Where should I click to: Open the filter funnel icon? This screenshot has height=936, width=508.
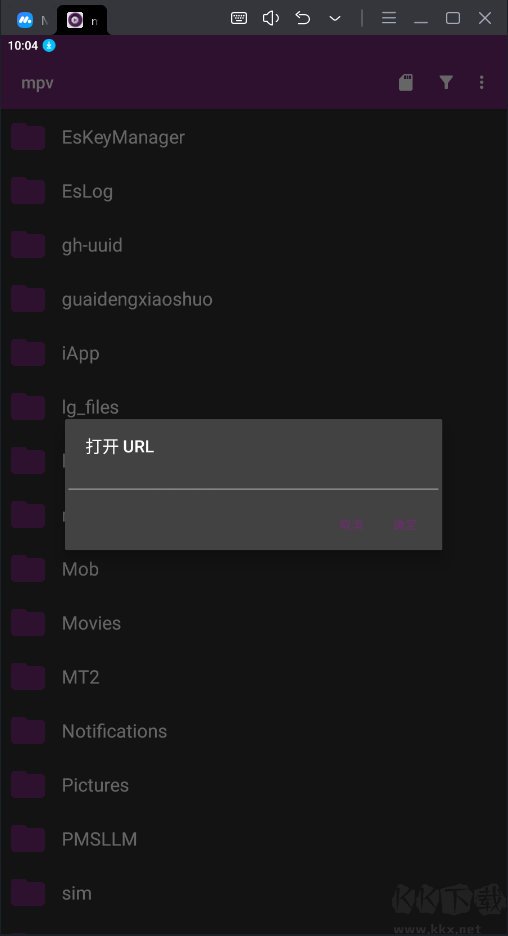(446, 82)
